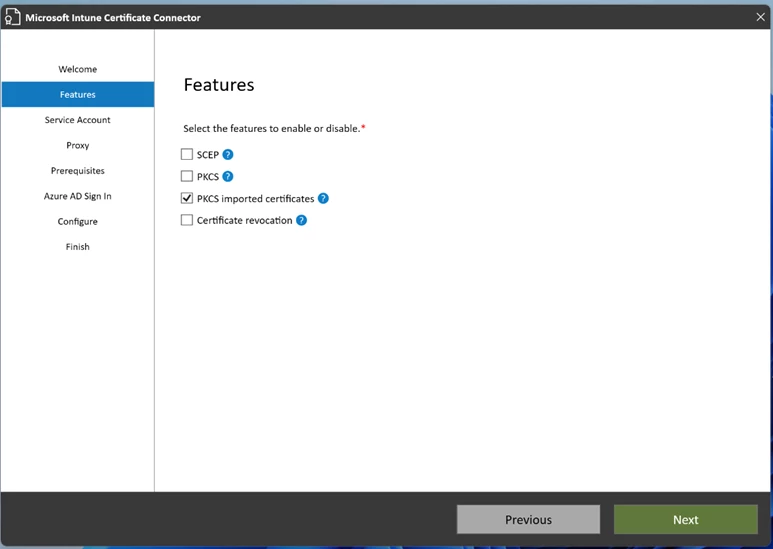The height and width of the screenshot is (549, 773).
Task: Jump to the Finish step
Action: click(x=78, y=247)
